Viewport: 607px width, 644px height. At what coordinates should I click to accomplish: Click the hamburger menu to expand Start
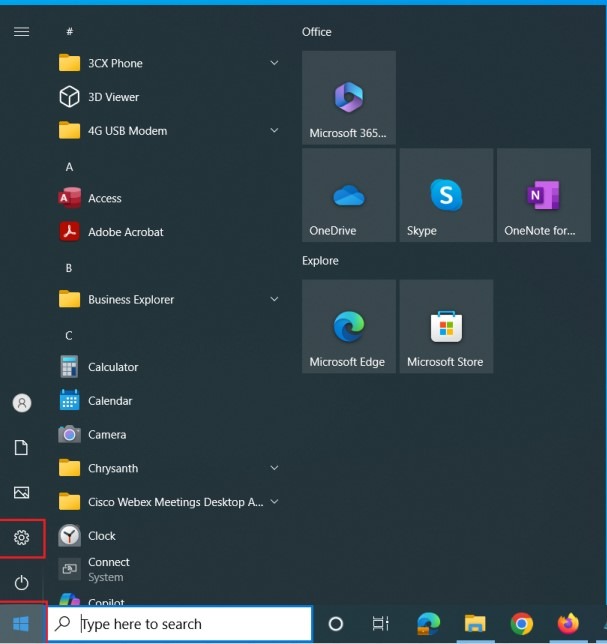21,32
